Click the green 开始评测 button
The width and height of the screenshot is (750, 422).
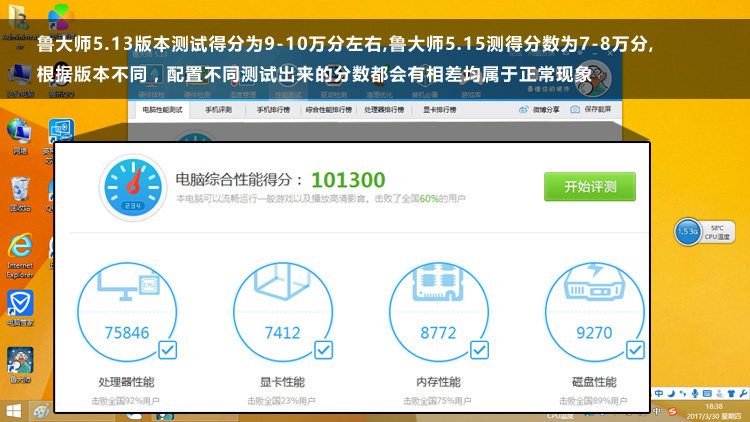(590, 187)
